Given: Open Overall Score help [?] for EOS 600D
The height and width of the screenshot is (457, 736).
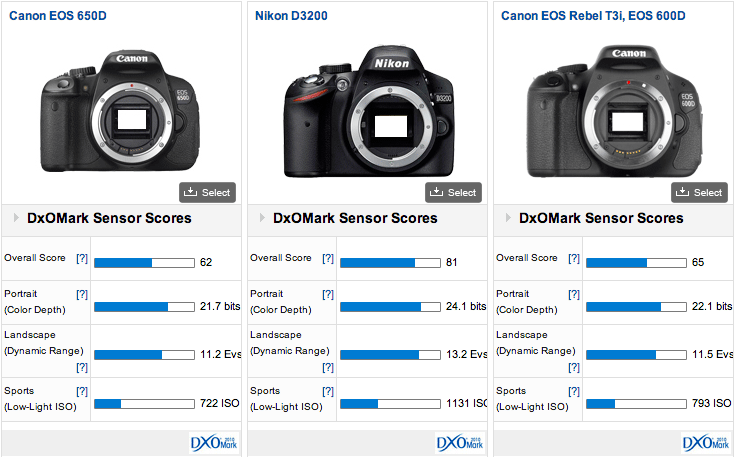Looking at the screenshot, I should tap(574, 258).
